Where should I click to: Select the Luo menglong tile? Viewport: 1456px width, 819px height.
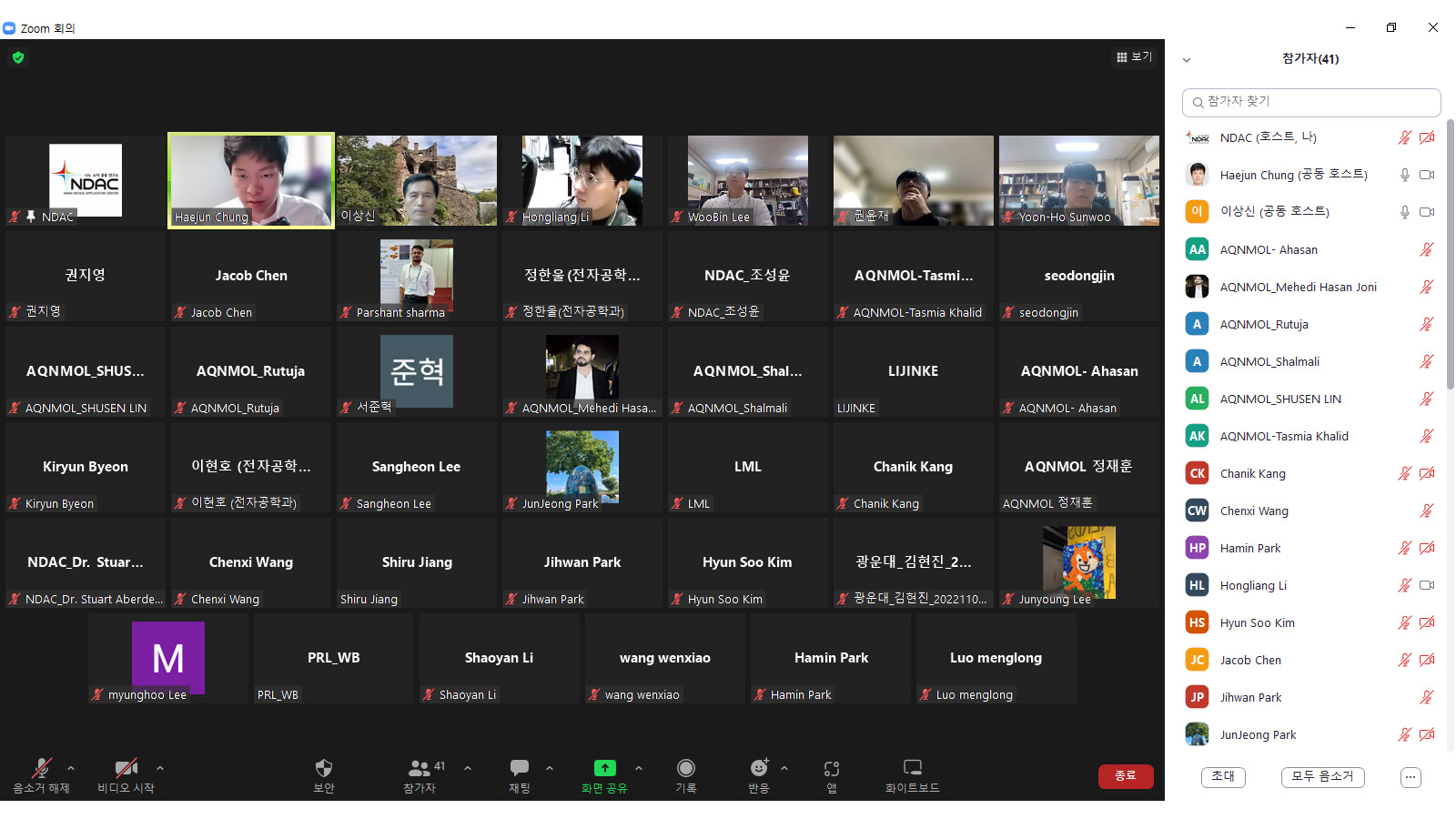996,658
